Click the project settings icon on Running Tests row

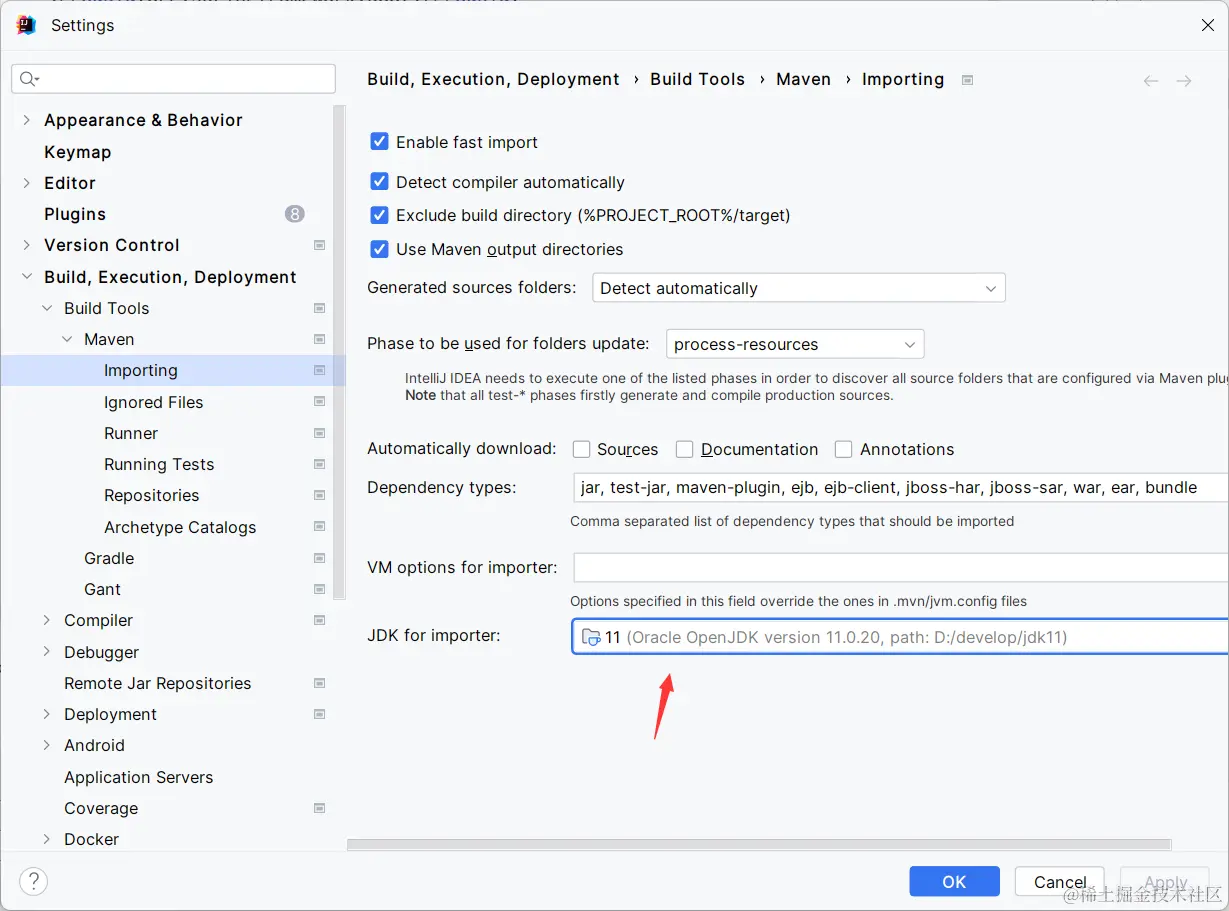click(x=319, y=464)
